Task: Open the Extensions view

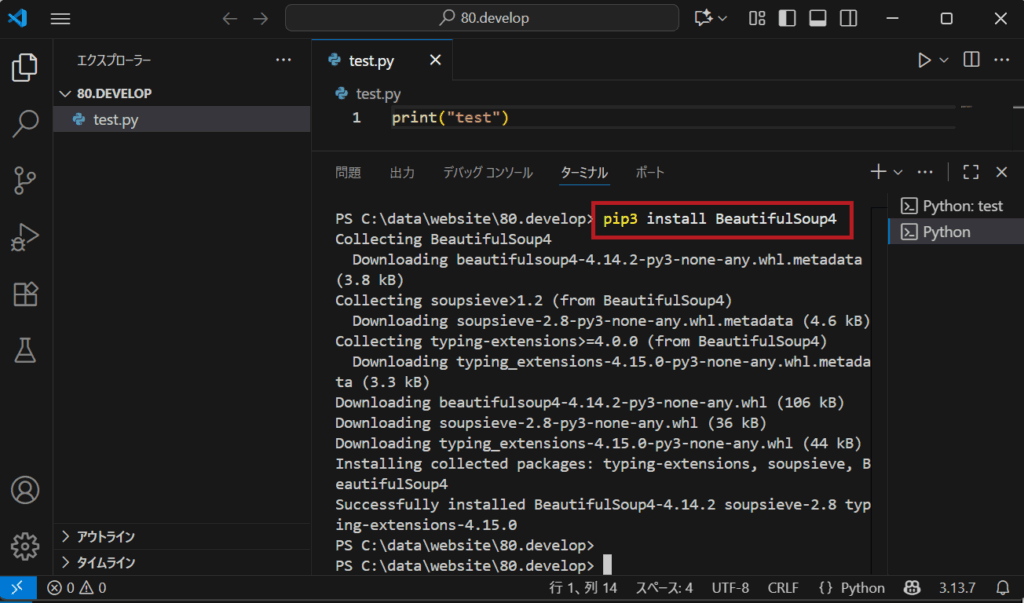Action: click(x=25, y=293)
